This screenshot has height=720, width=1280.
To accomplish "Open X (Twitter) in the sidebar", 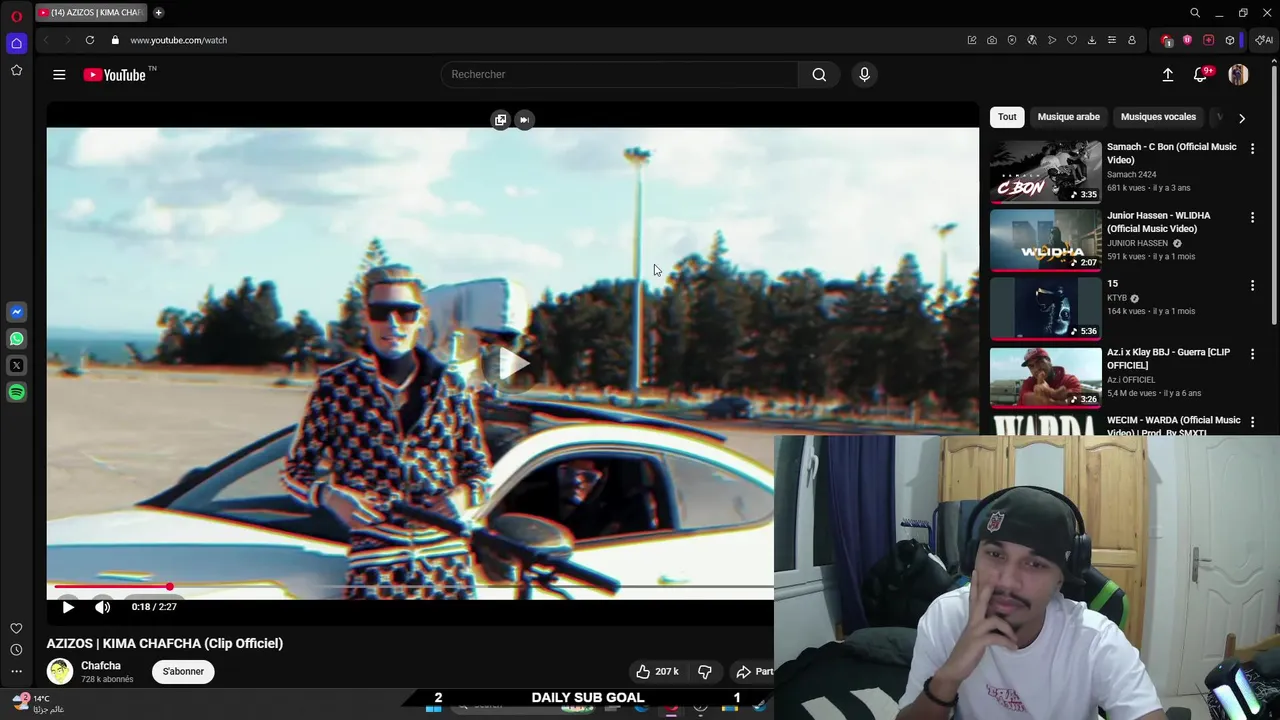I will [x=16, y=366].
